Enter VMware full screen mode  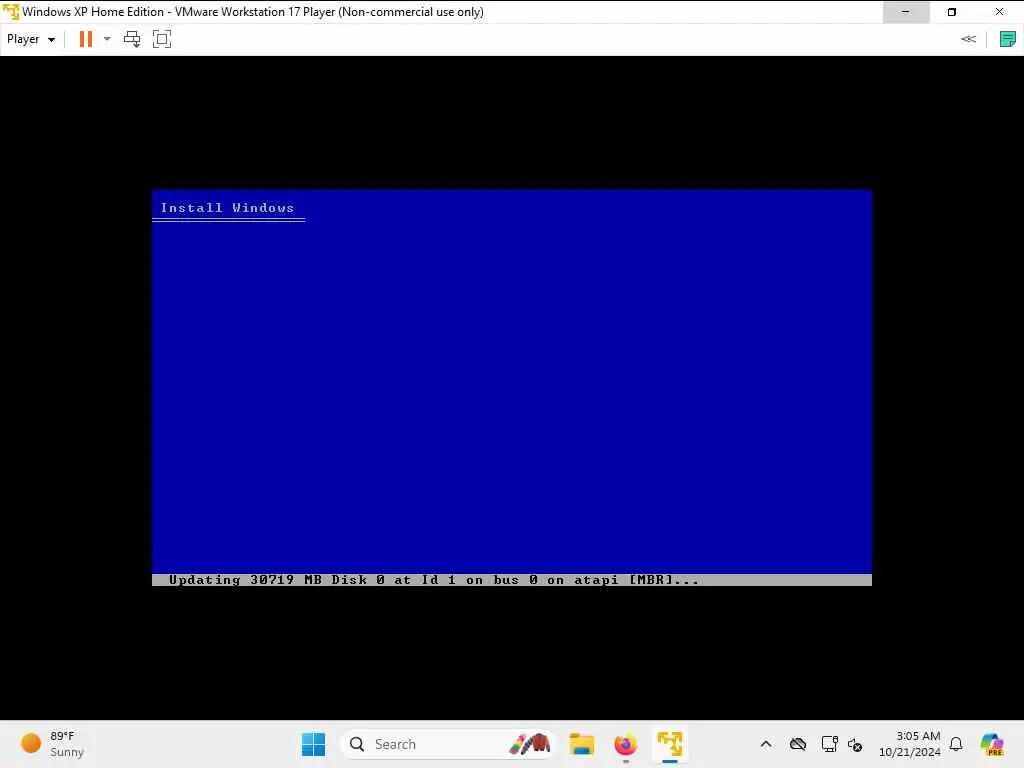(x=162, y=39)
